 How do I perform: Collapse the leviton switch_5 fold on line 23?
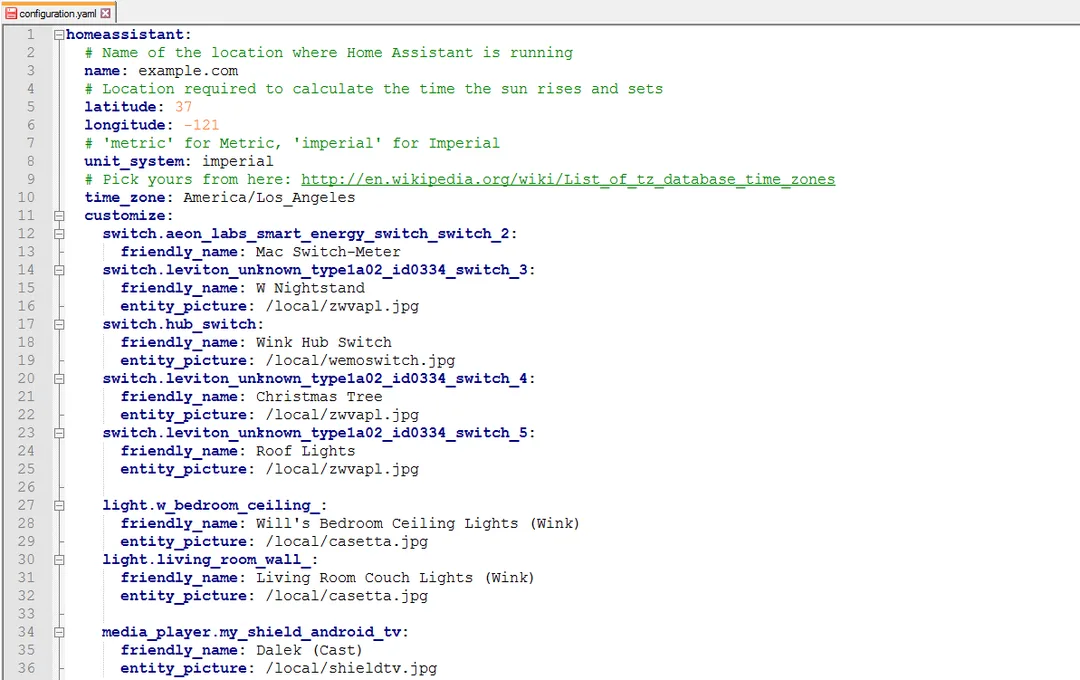(x=59, y=433)
